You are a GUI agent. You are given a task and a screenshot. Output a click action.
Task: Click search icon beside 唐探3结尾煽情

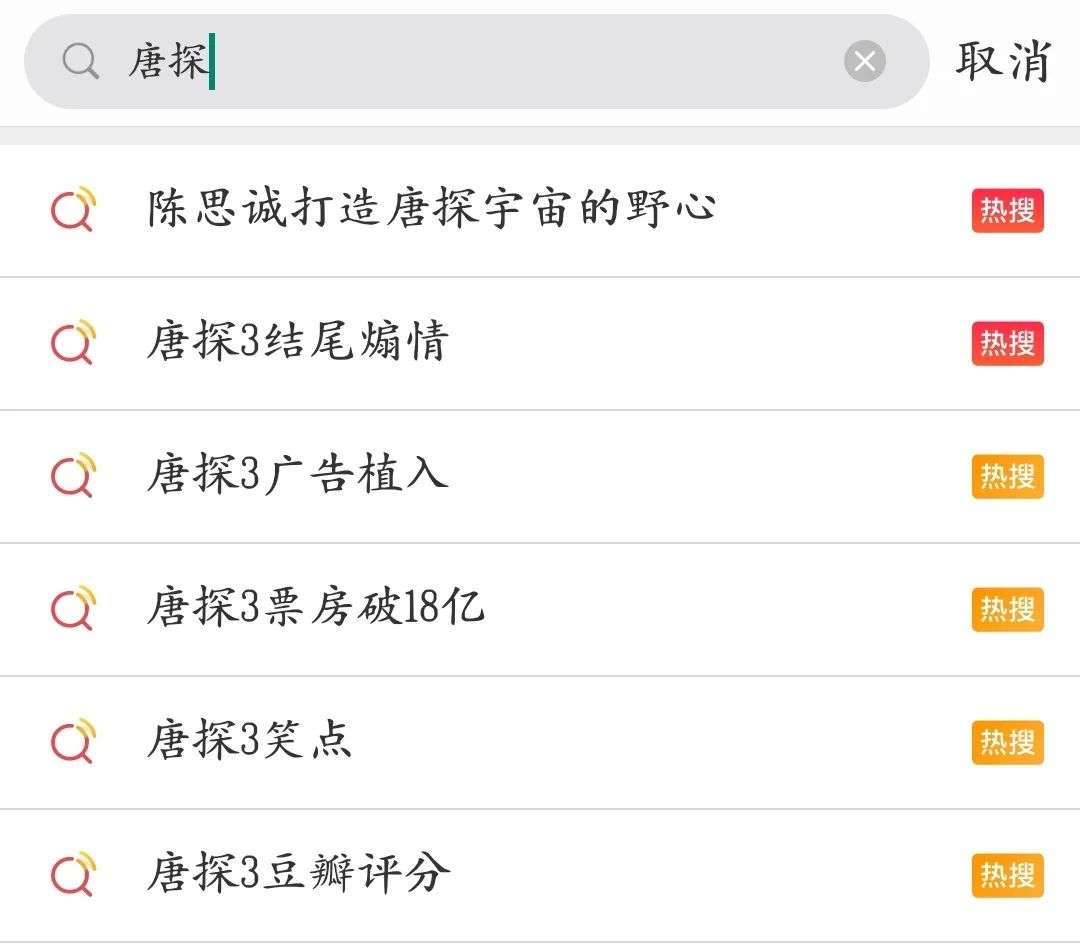point(73,342)
